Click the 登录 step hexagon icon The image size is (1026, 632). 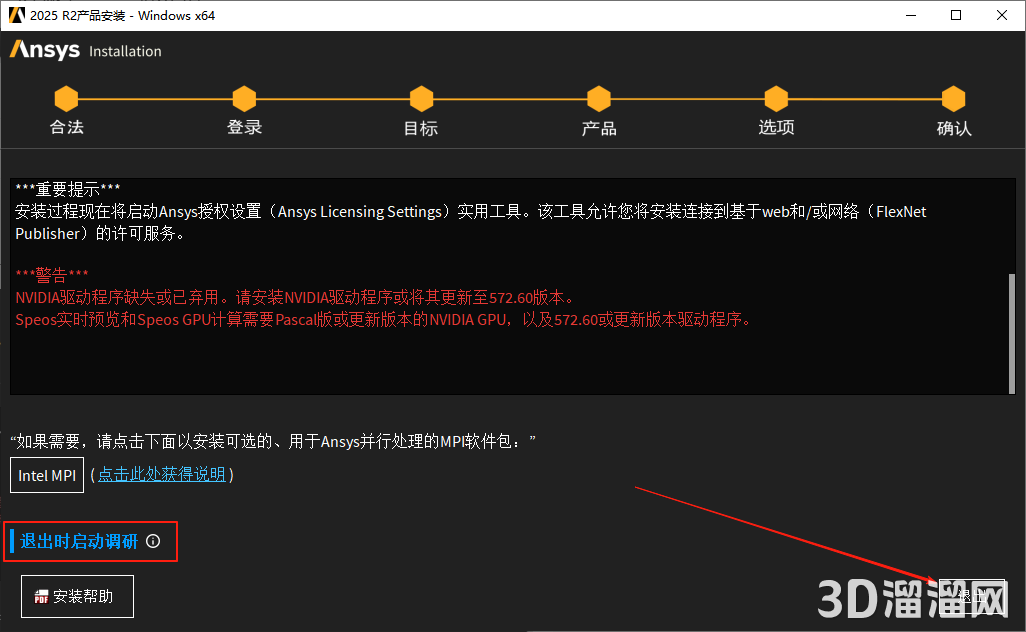pos(244,98)
